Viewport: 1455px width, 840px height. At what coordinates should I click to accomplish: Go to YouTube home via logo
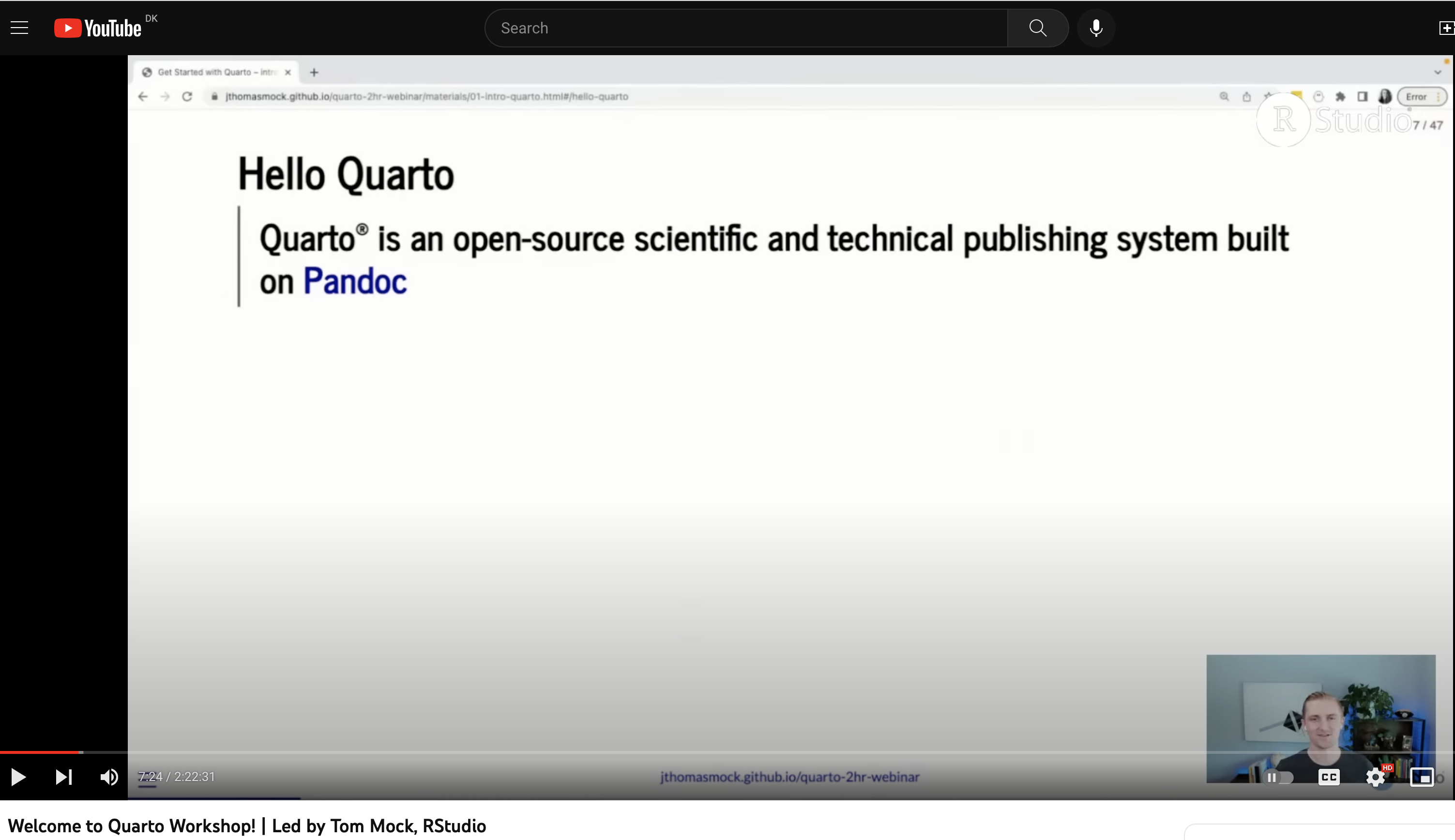(97, 28)
